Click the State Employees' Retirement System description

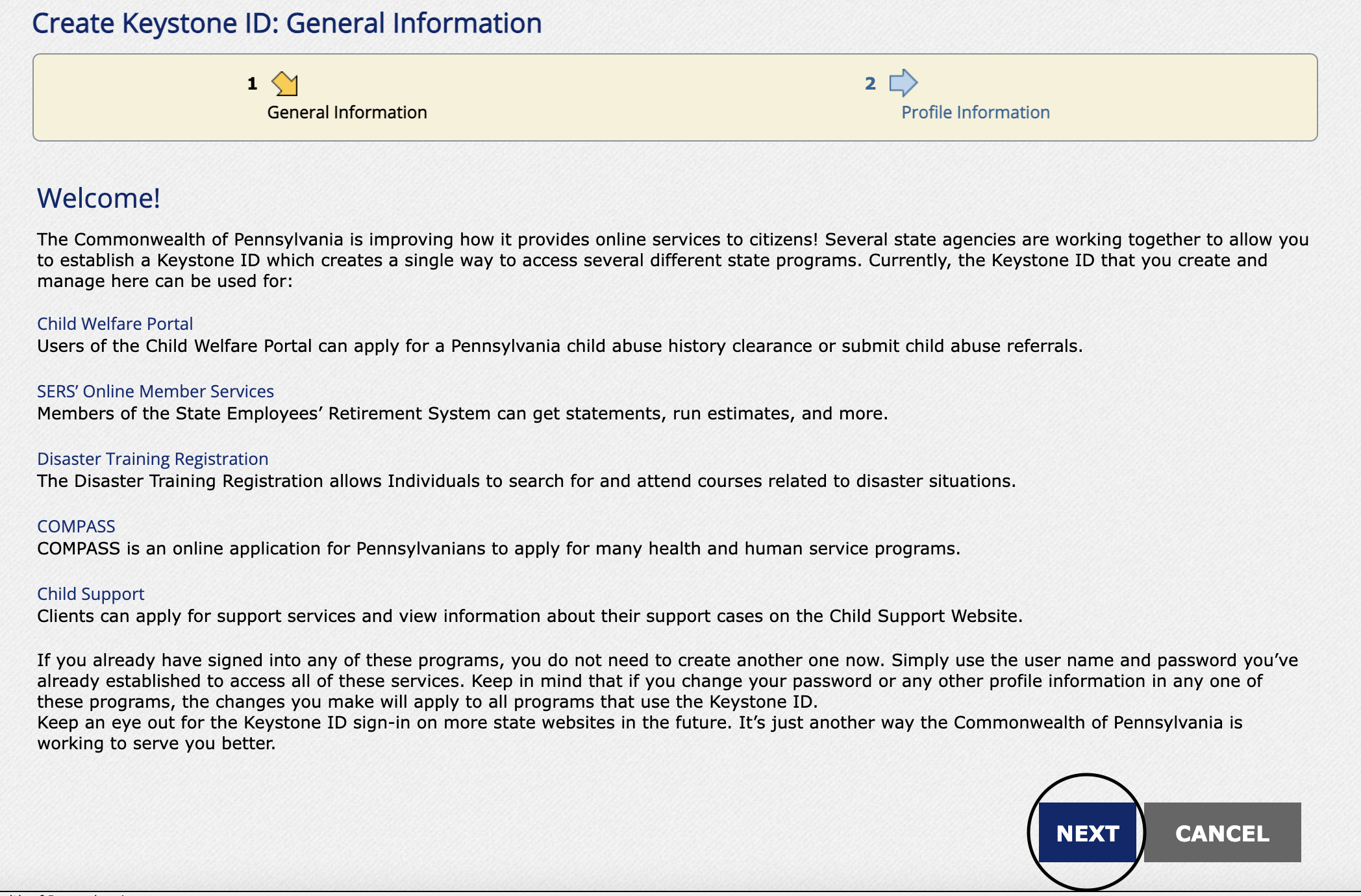462,414
